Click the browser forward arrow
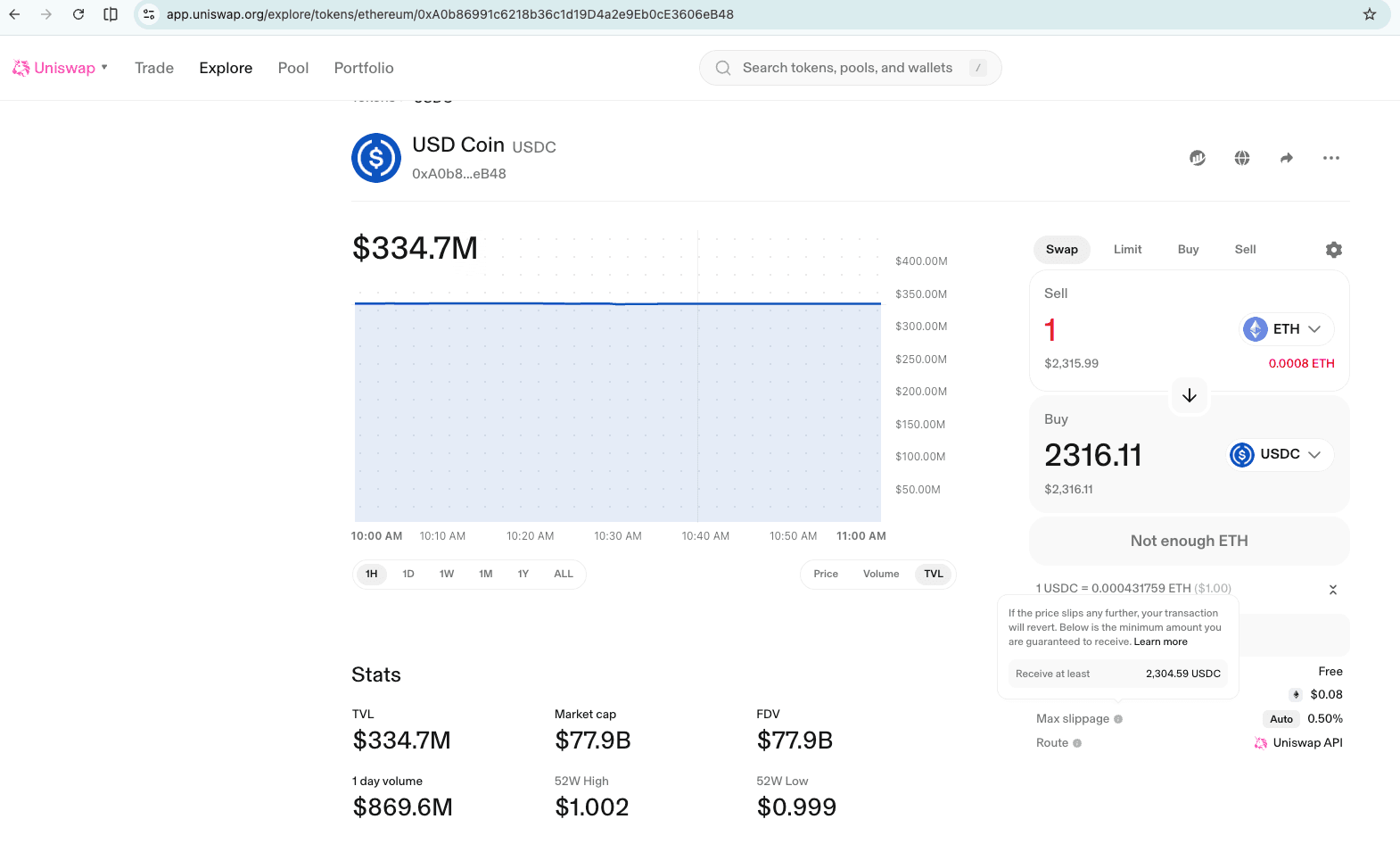The width and height of the screenshot is (1400, 844). tap(46, 14)
